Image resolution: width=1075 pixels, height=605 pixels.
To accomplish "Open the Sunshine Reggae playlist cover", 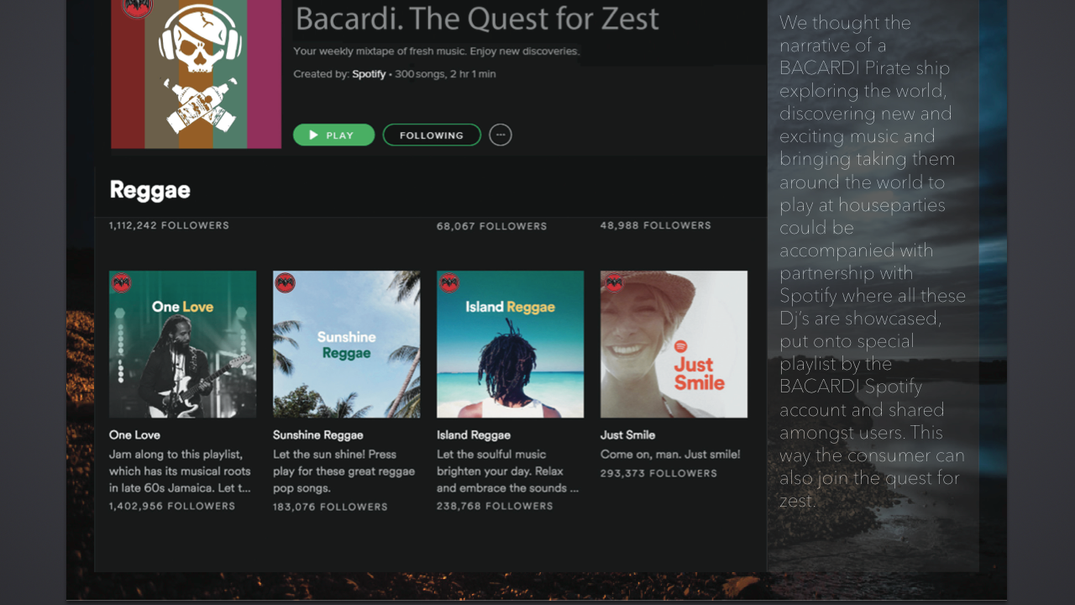I will pos(346,344).
